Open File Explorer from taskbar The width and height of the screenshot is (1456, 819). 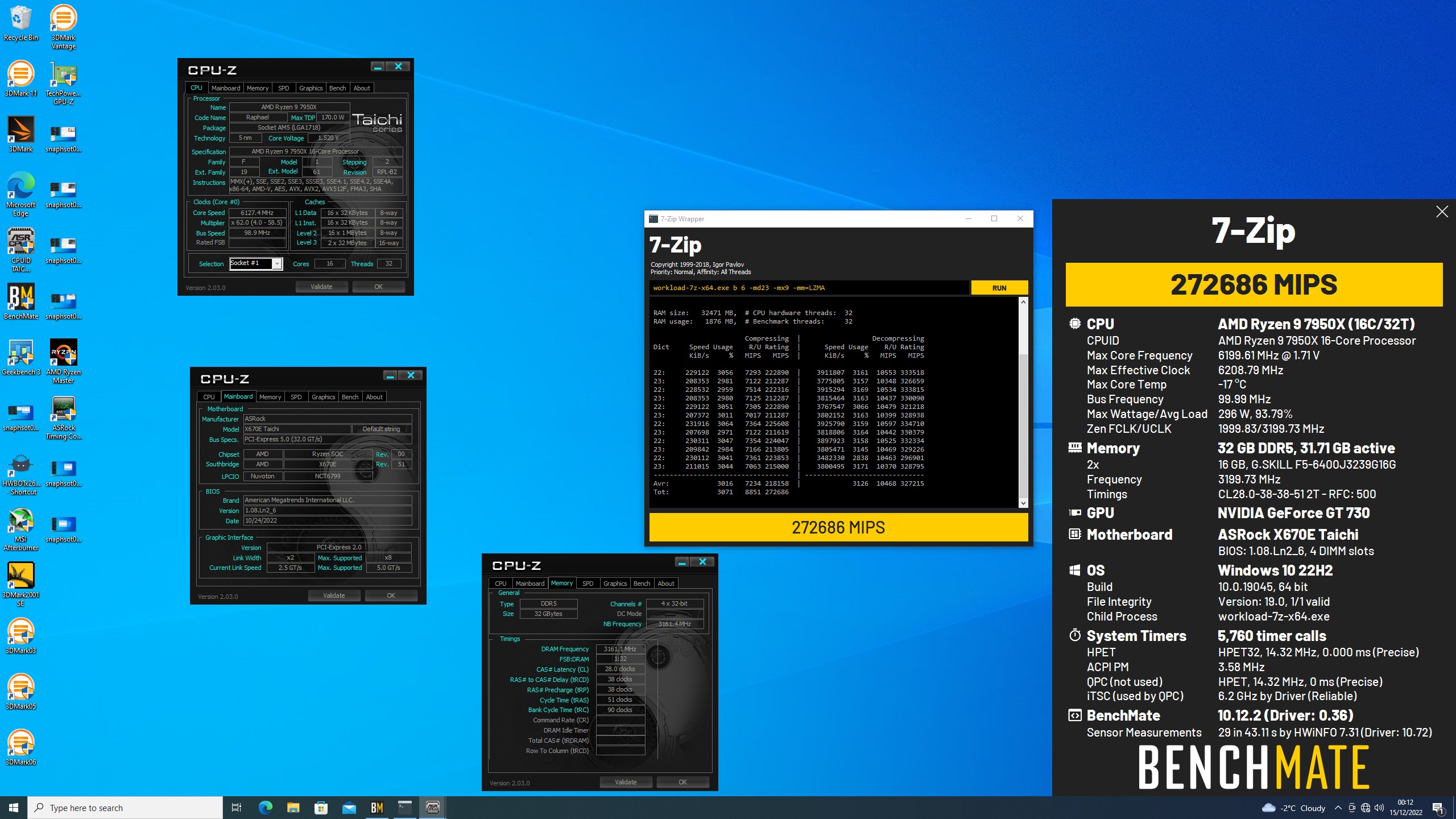tap(293, 808)
